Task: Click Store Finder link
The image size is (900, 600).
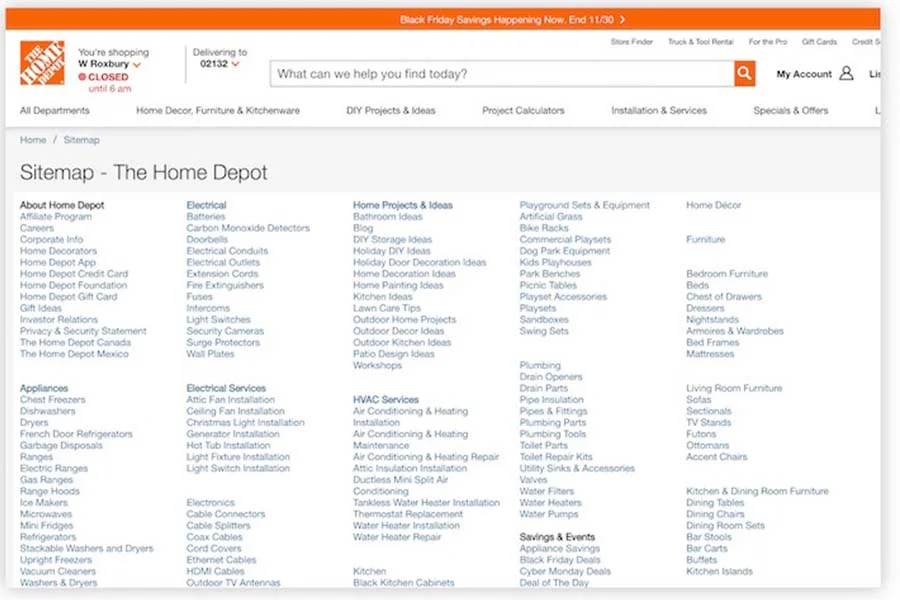Action: [x=631, y=42]
